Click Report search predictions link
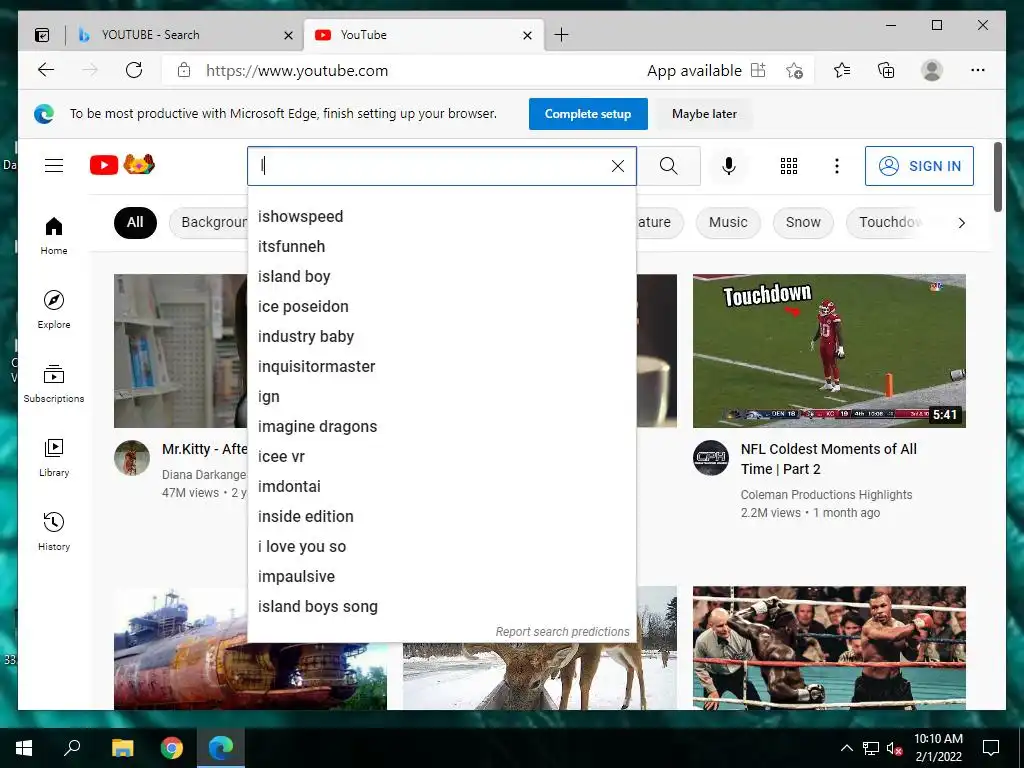This screenshot has width=1024, height=768. [562, 632]
